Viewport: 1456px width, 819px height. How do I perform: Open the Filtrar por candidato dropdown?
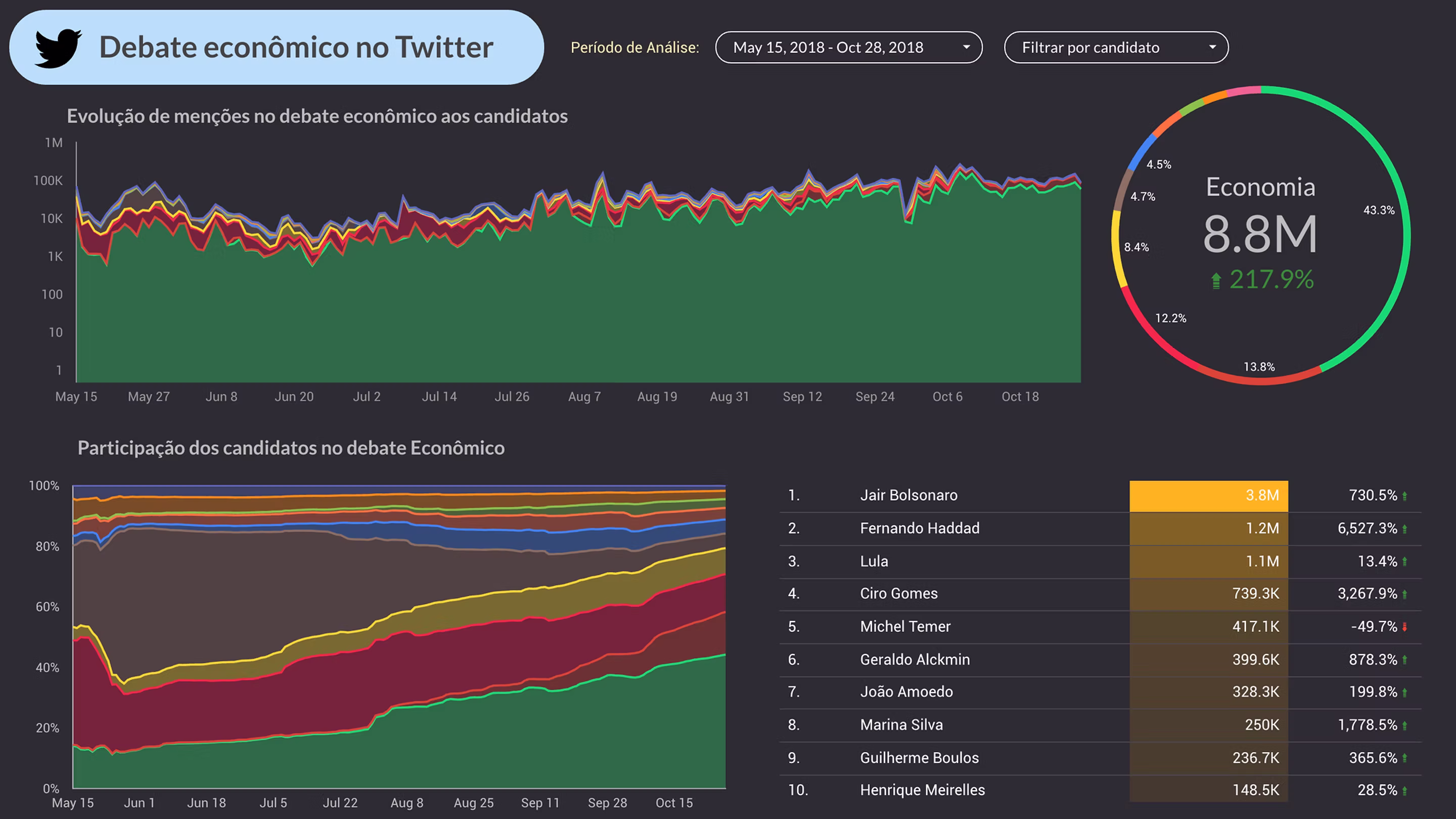tap(1116, 48)
